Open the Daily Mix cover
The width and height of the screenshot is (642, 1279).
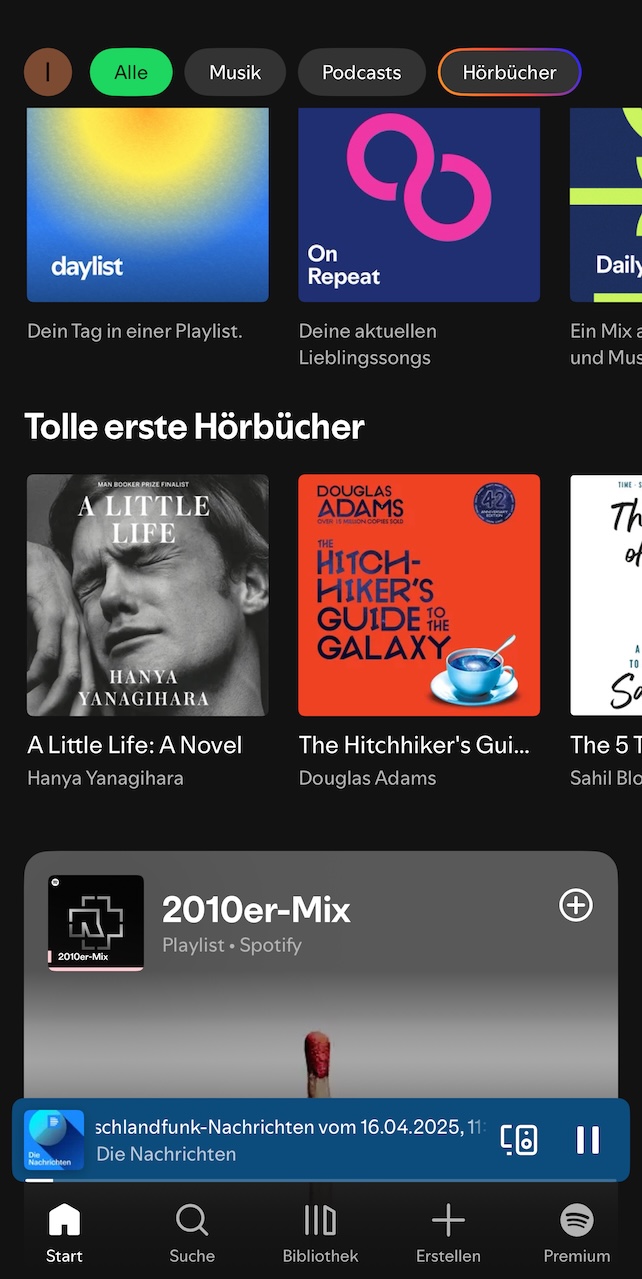click(x=606, y=205)
